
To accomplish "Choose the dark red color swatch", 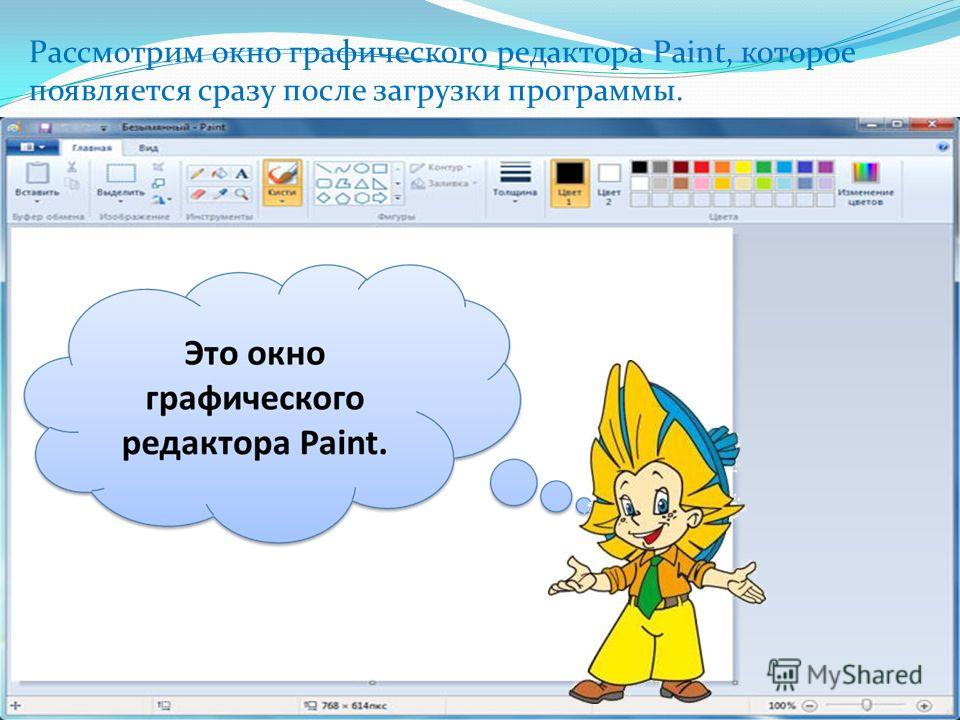I will [681, 167].
